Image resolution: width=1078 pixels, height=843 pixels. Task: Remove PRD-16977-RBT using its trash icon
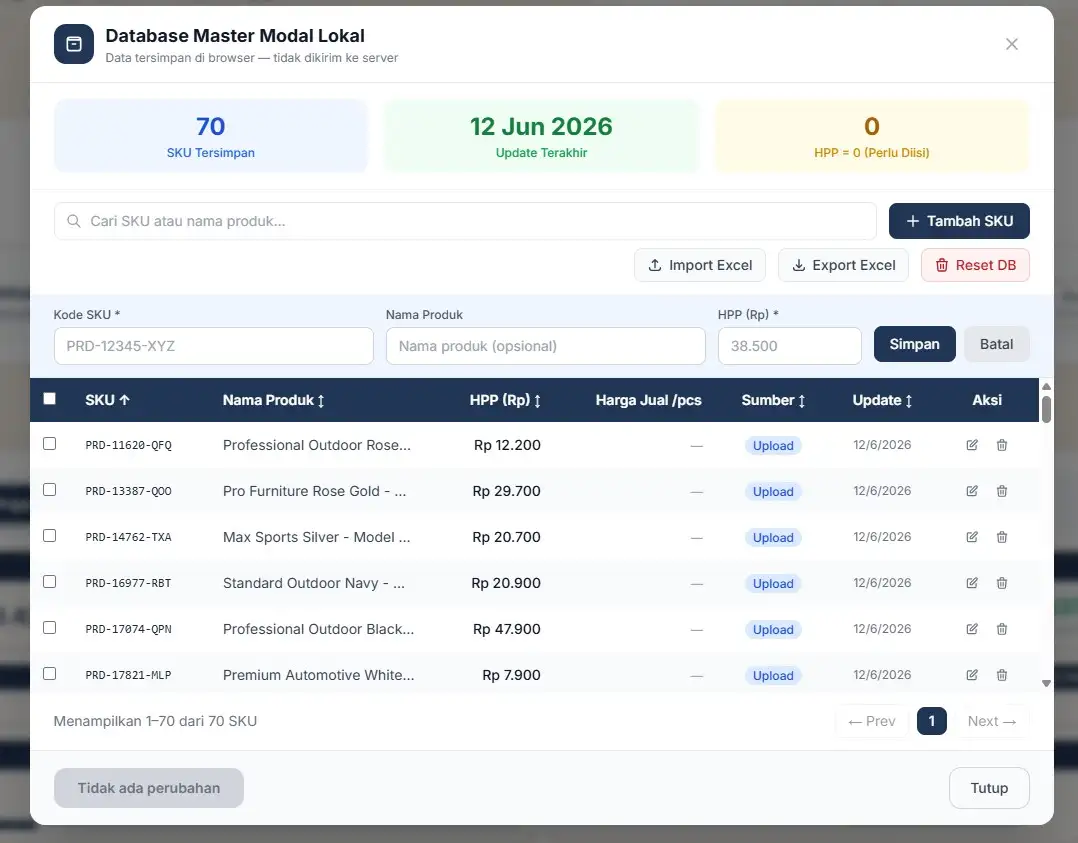[x=1002, y=583]
